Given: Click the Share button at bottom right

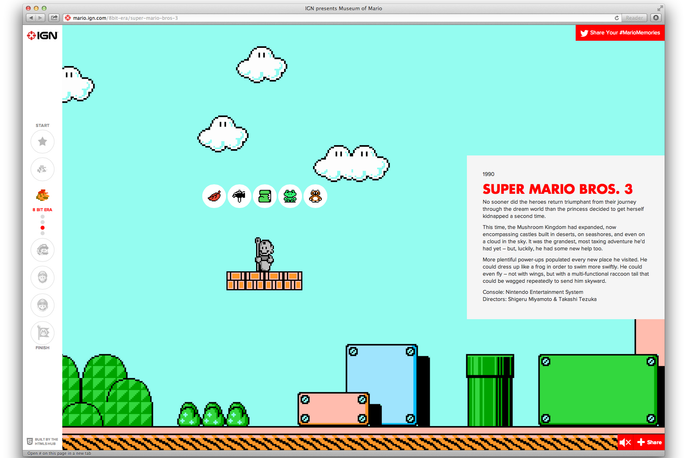Looking at the screenshot, I should click(649, 442).
